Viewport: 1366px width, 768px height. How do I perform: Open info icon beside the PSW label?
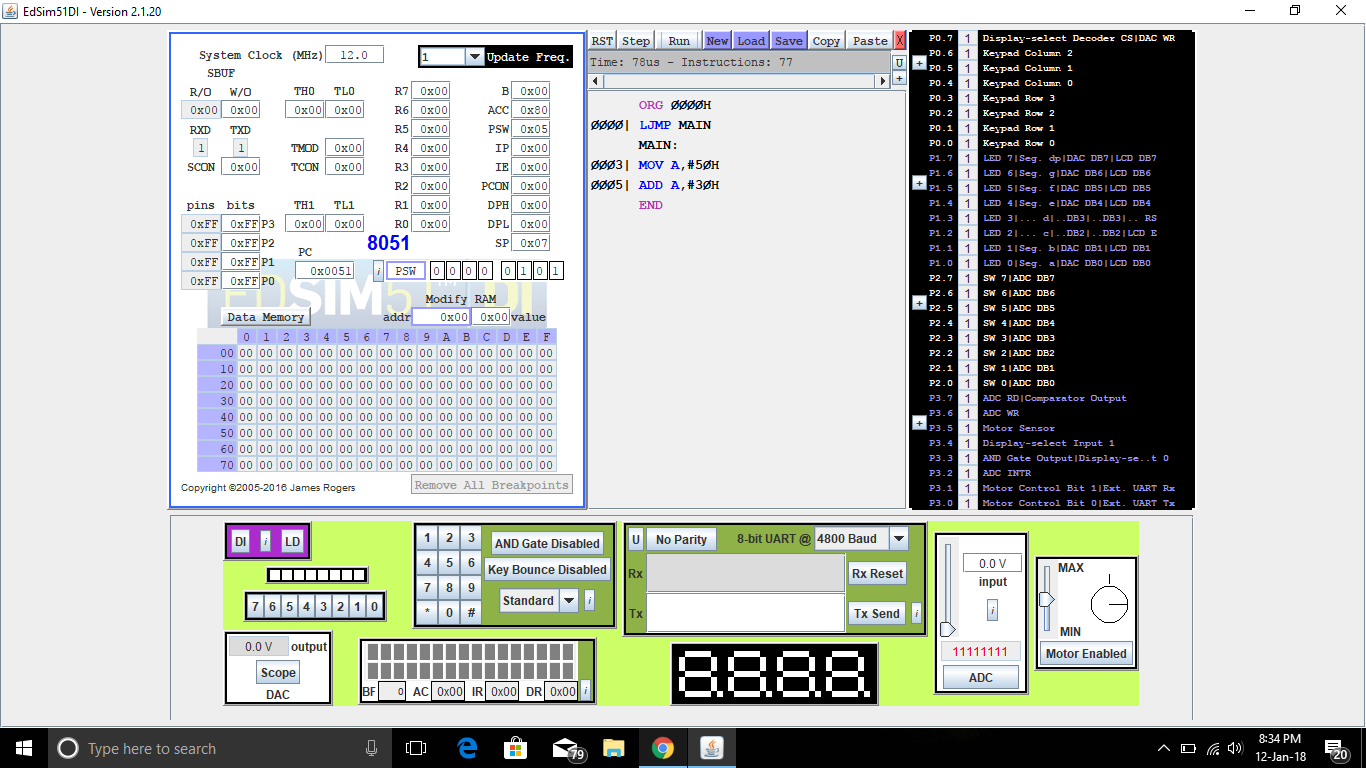tap(379, 271)
